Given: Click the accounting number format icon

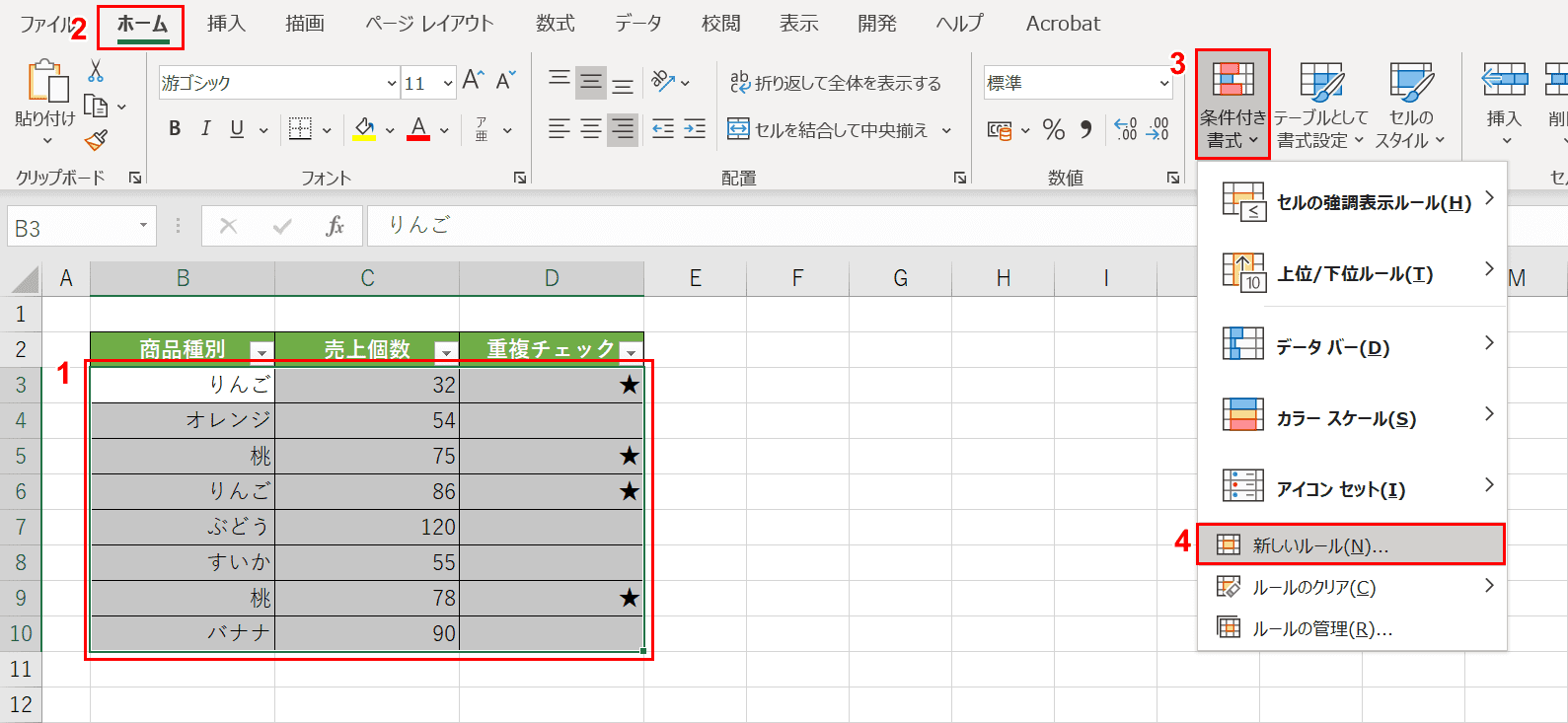Looking at the screenshot, I should point(1000,129).
